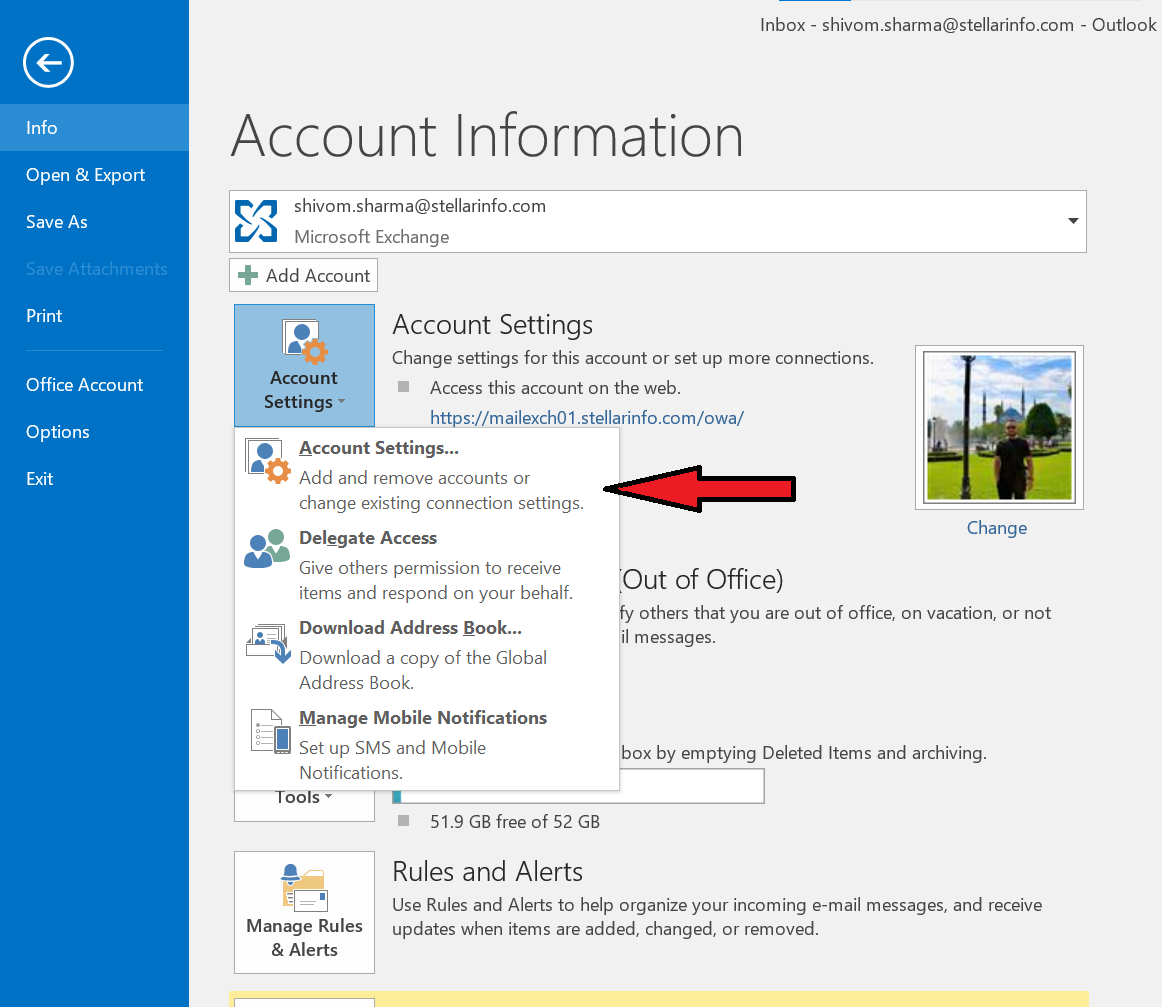Click the Manage Rules & Alerts icon
The width and height of the screenshot is (1162, 1007).
(304, 887)
